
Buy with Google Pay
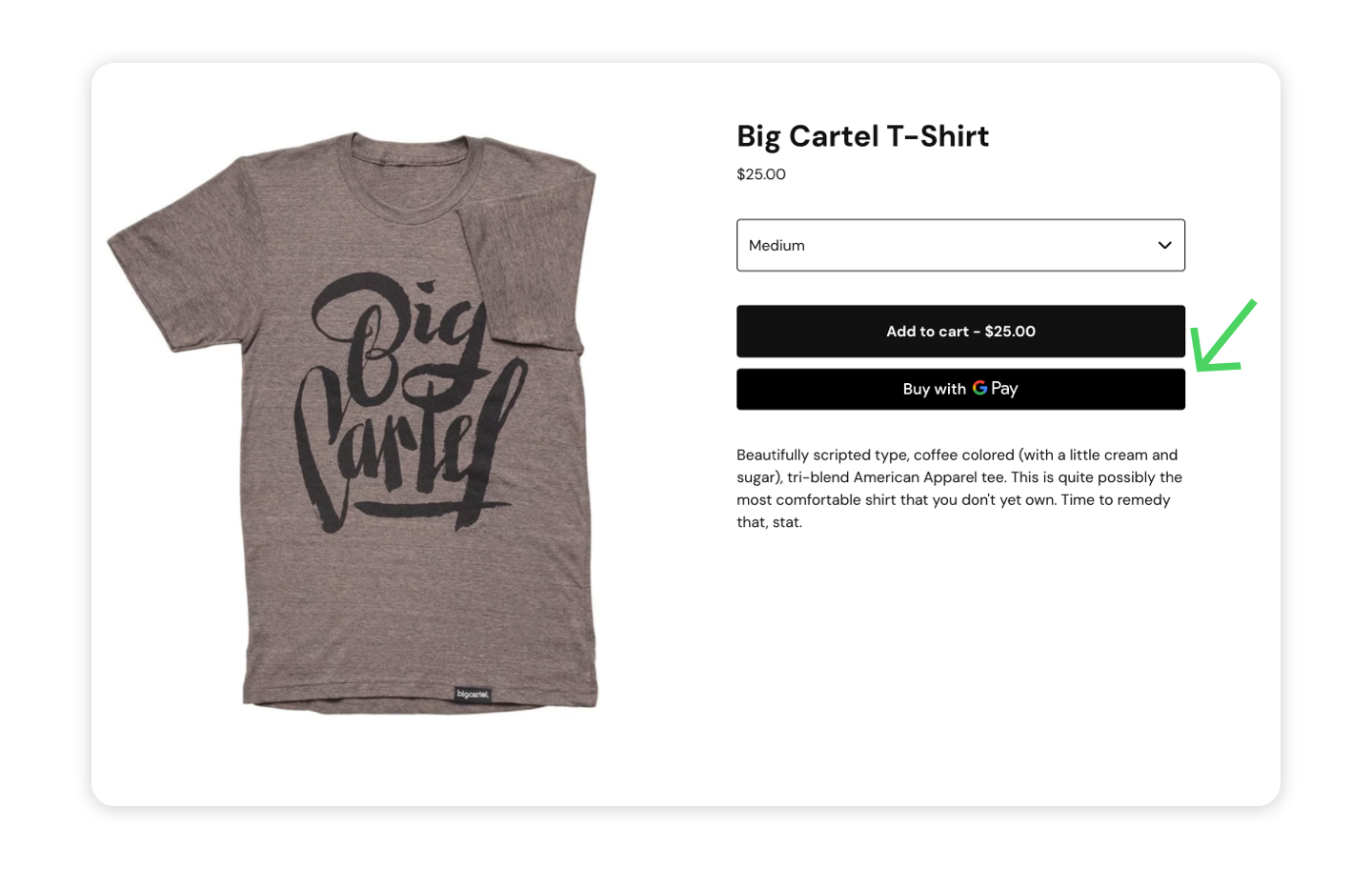(x=960, y=389)
